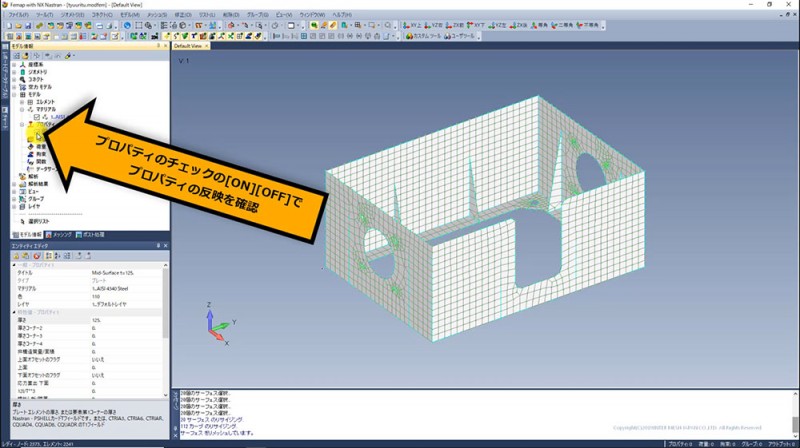Image resolution: width=800 pixels, height=448 pixels.
Task: Expand the 解析結果 tree node
Action: [x=14, y=184]
